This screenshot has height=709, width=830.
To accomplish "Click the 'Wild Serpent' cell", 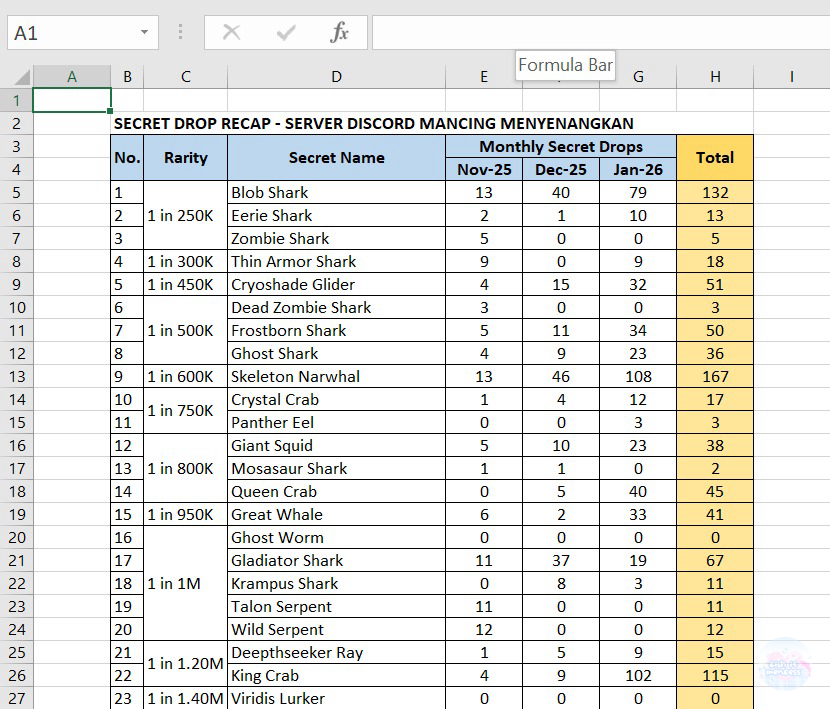I will 336,630.
